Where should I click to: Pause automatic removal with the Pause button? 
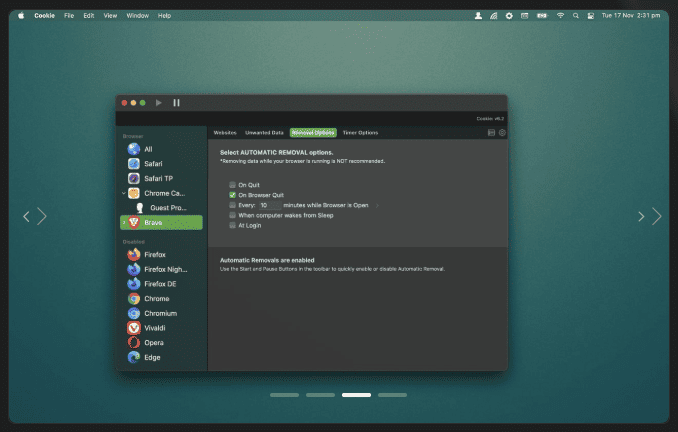tap(176, 103)
